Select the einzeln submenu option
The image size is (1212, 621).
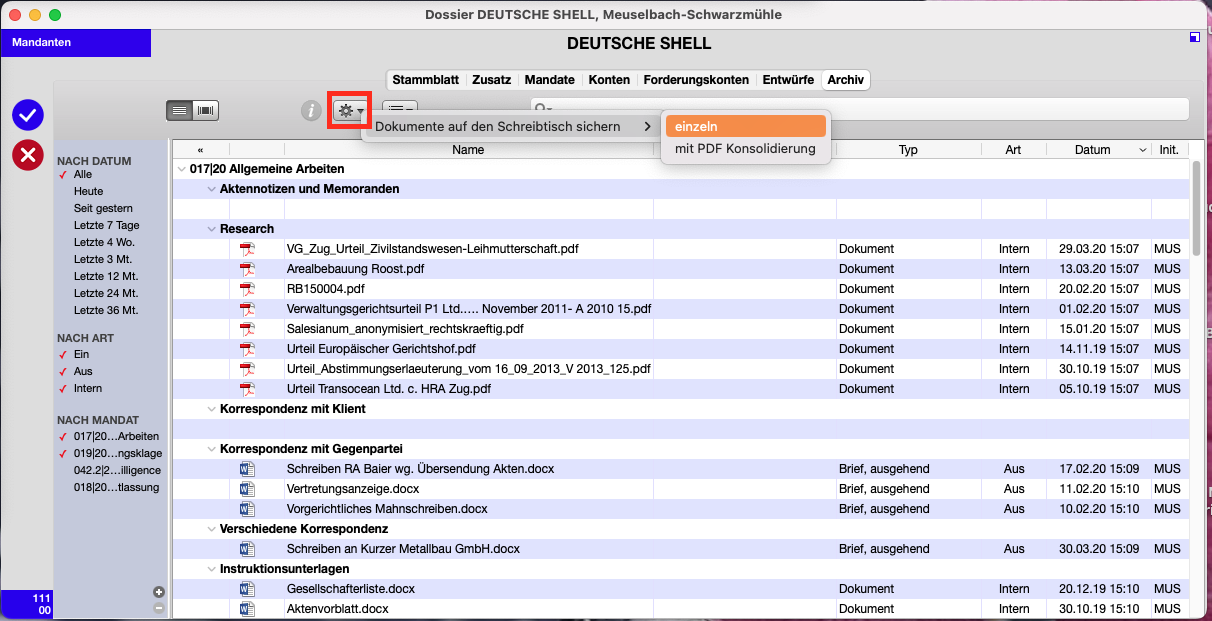[x=746, y=126]
